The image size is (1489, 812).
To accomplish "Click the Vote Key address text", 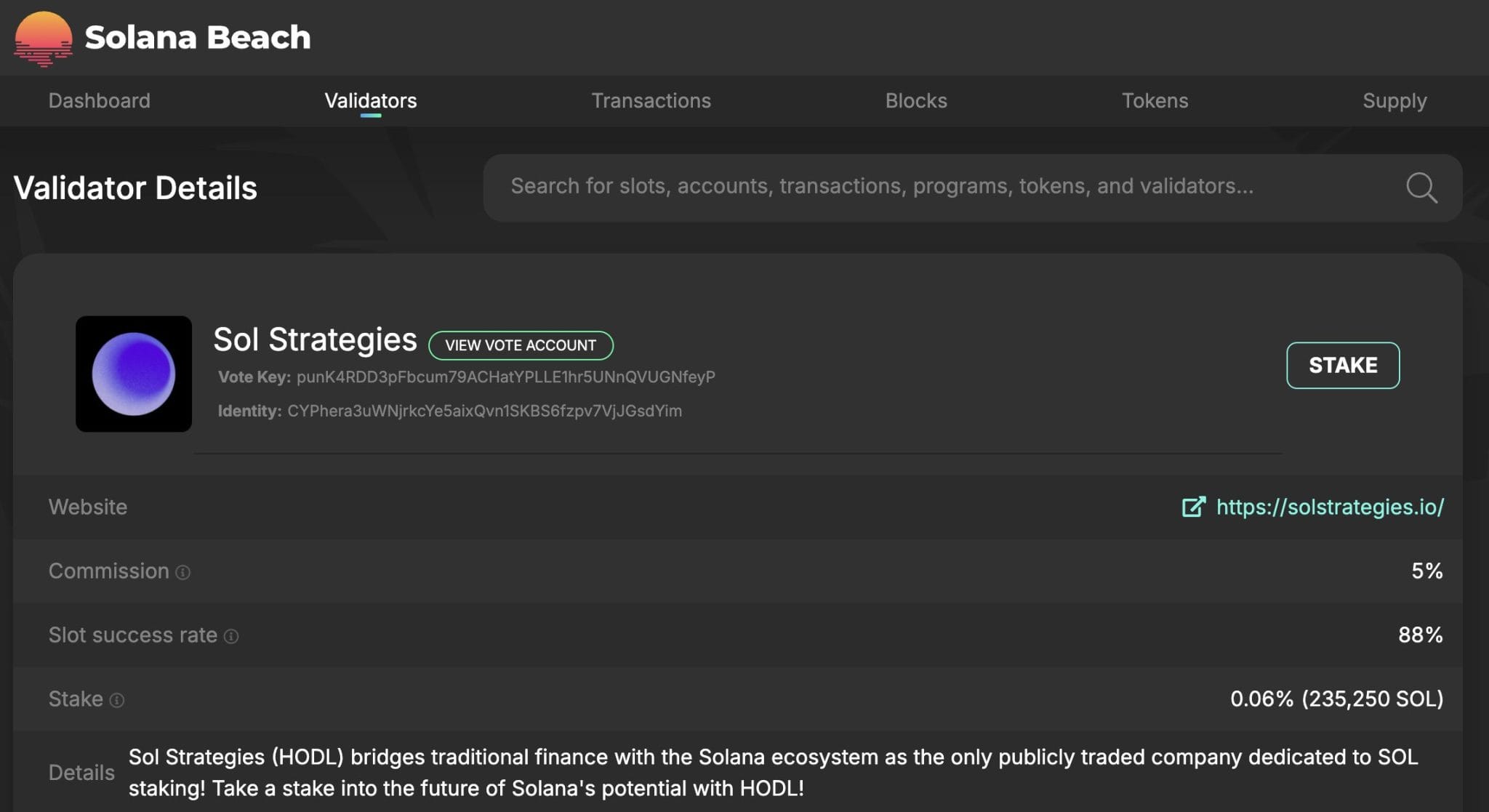I will 505,377.
